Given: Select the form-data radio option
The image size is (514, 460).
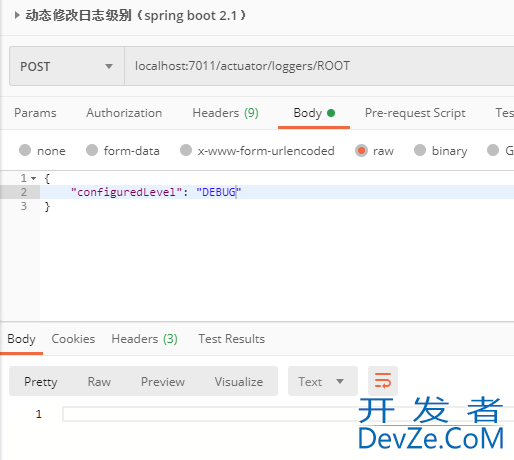Looking at the screenshot, I should [92, 150].
